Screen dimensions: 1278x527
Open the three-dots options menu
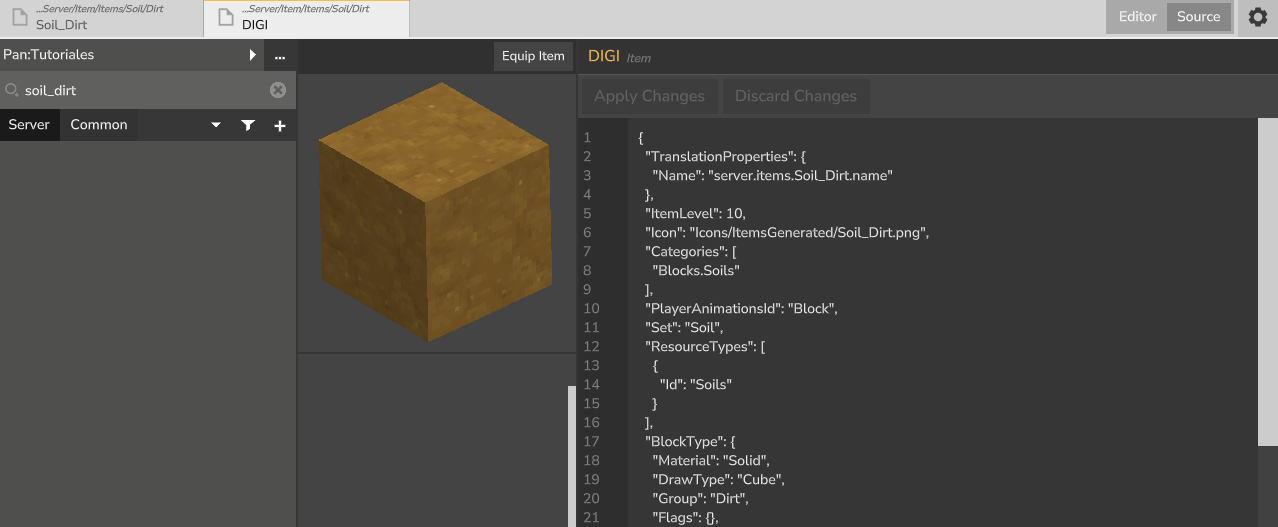[280, 55]
